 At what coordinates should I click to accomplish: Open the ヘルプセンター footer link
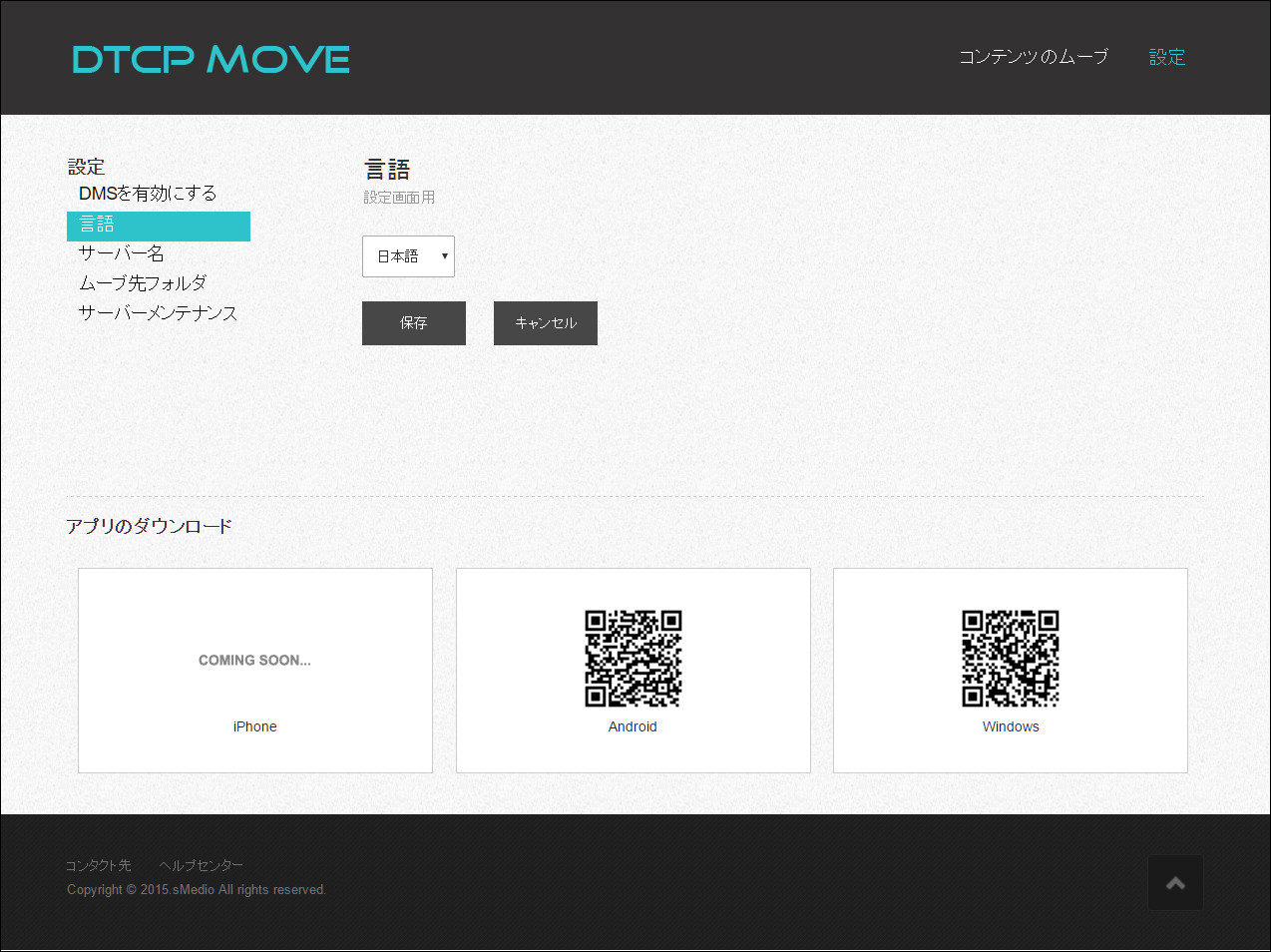[201, 865]
